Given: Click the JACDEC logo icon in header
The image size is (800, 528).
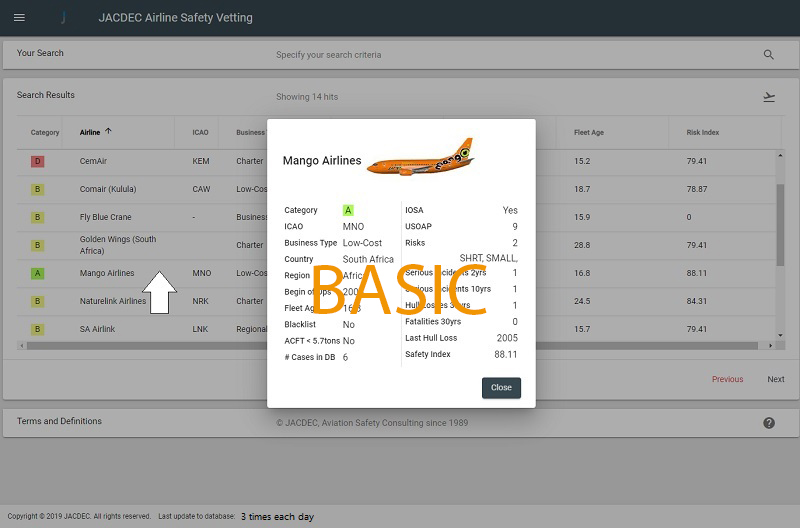Looking at the screenshot, I should [63, 18].
